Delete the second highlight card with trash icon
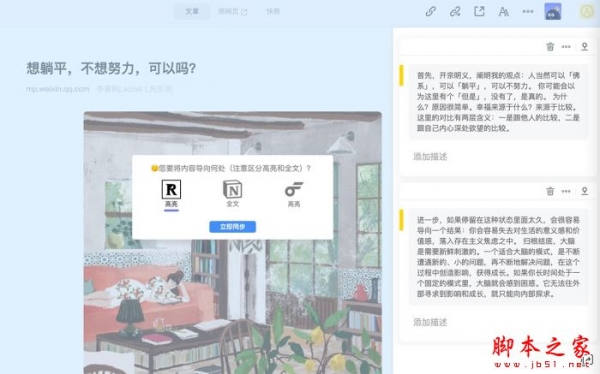Screen dimensions: 600x374 (550, 191)
